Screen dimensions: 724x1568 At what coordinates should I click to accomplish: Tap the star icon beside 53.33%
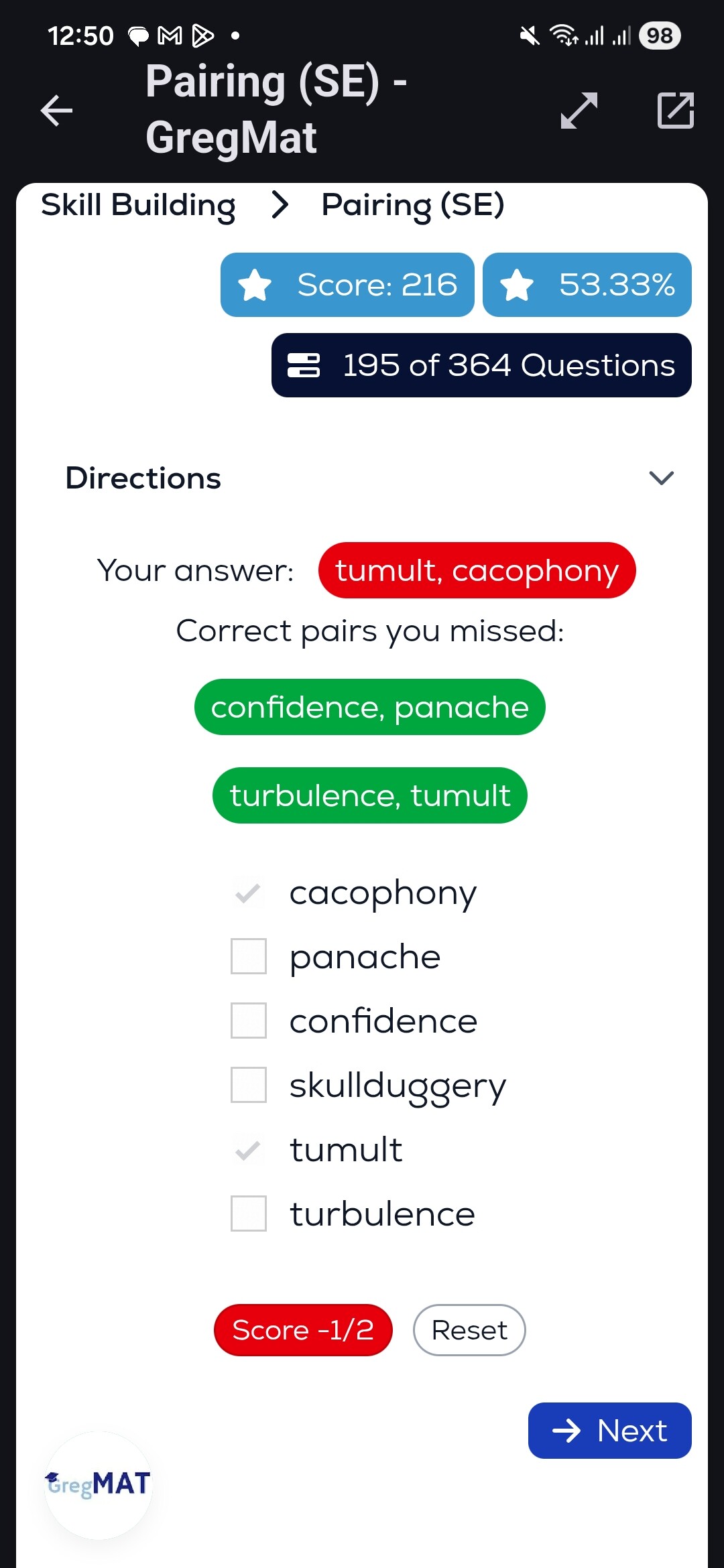(x=518, y=285)
